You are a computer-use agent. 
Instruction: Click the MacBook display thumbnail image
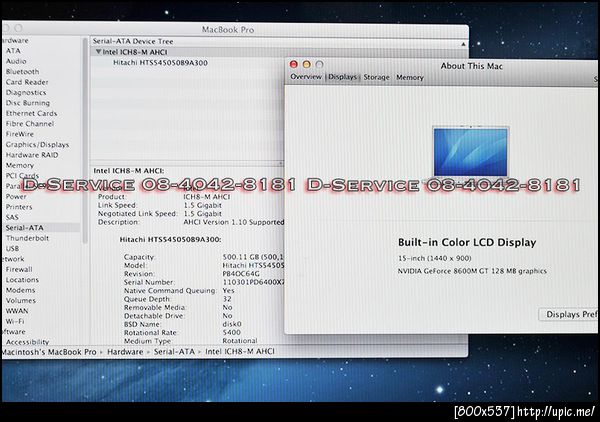tap(471, 152)
